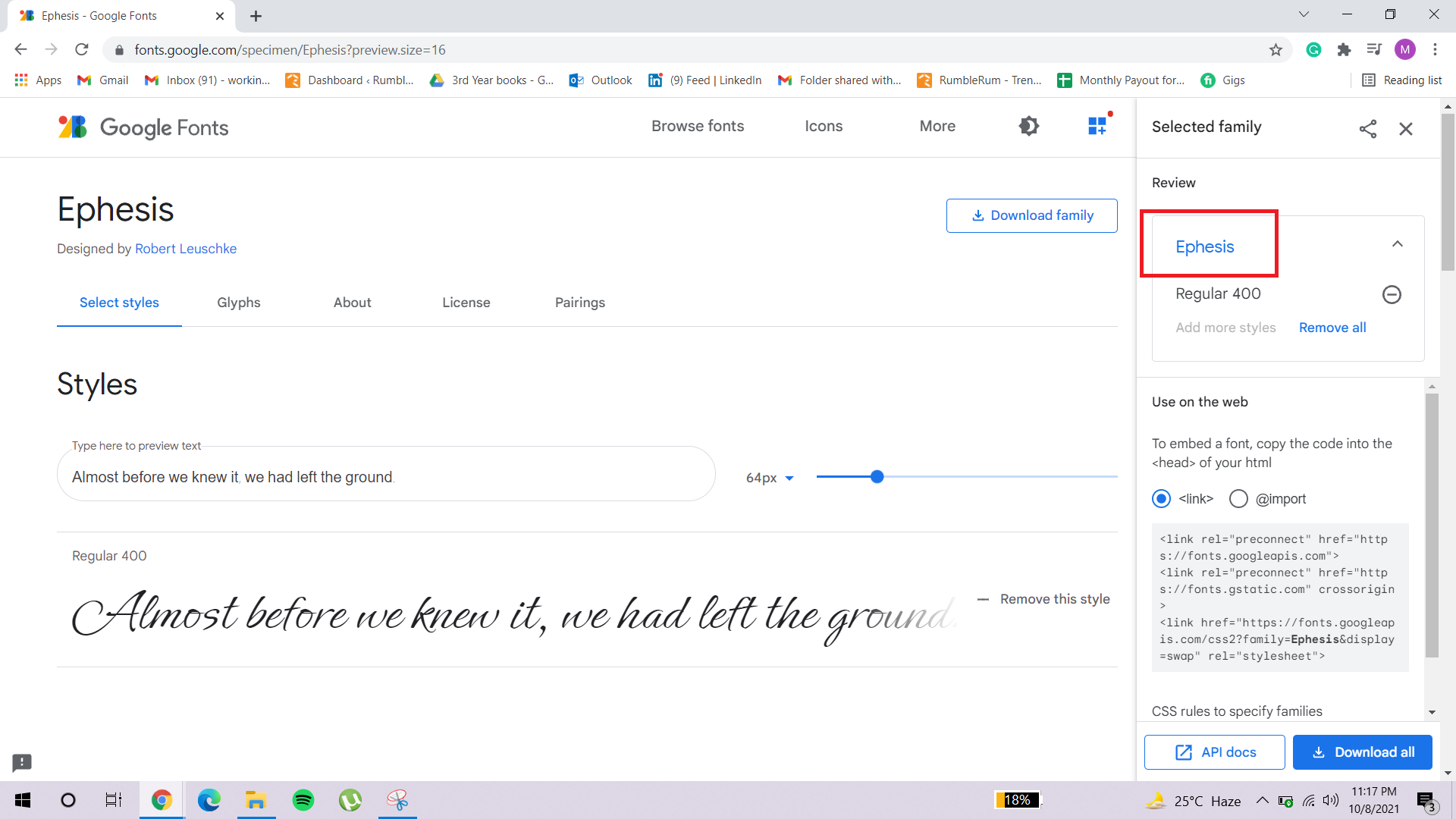Screen dimensions: 1456x819
Task: Bookmark this page with the star icon
Action: 1276,50
